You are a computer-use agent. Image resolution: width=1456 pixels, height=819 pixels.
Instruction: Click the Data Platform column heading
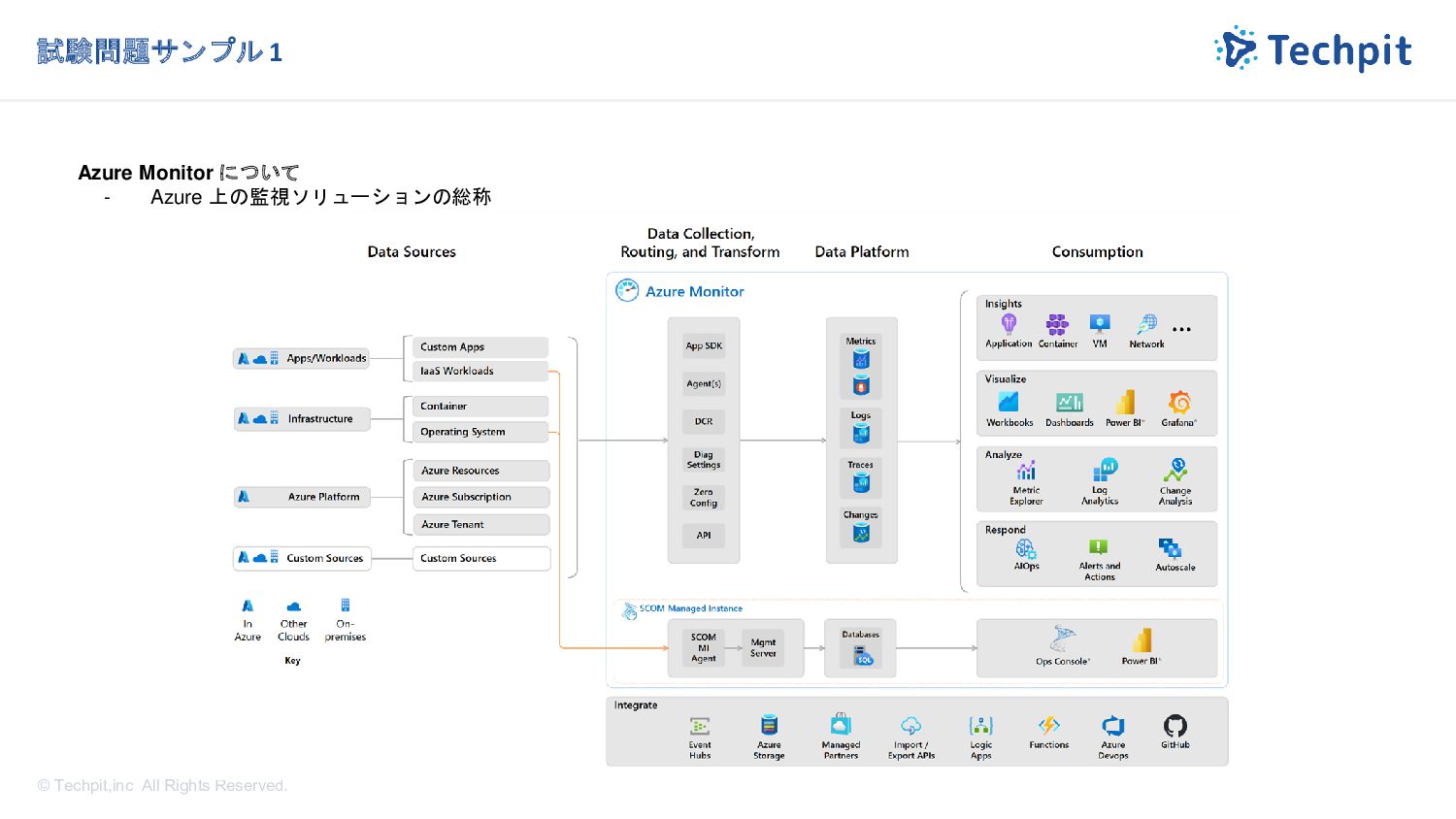click(862, 251)
